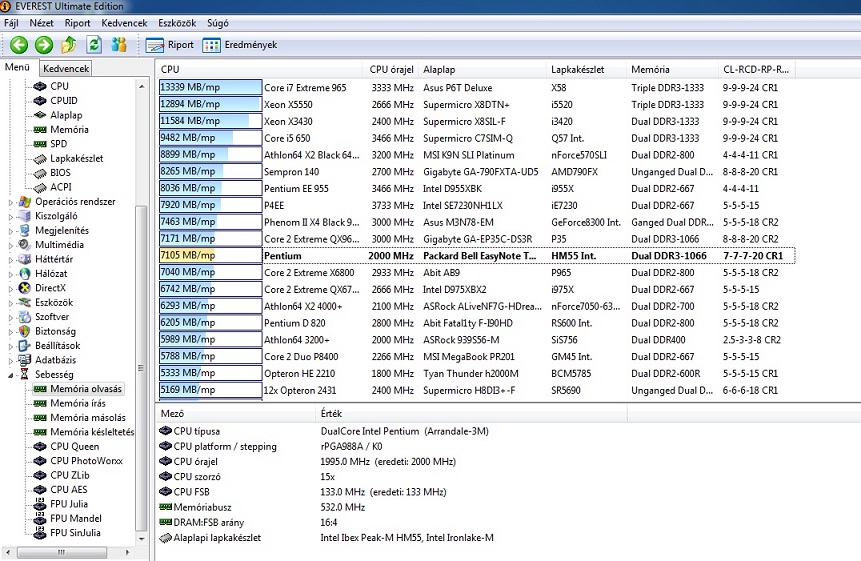Viewport: 861px width, 561px height.
Task: Select the Core i5 650 row
Action: tap(477, 138)
